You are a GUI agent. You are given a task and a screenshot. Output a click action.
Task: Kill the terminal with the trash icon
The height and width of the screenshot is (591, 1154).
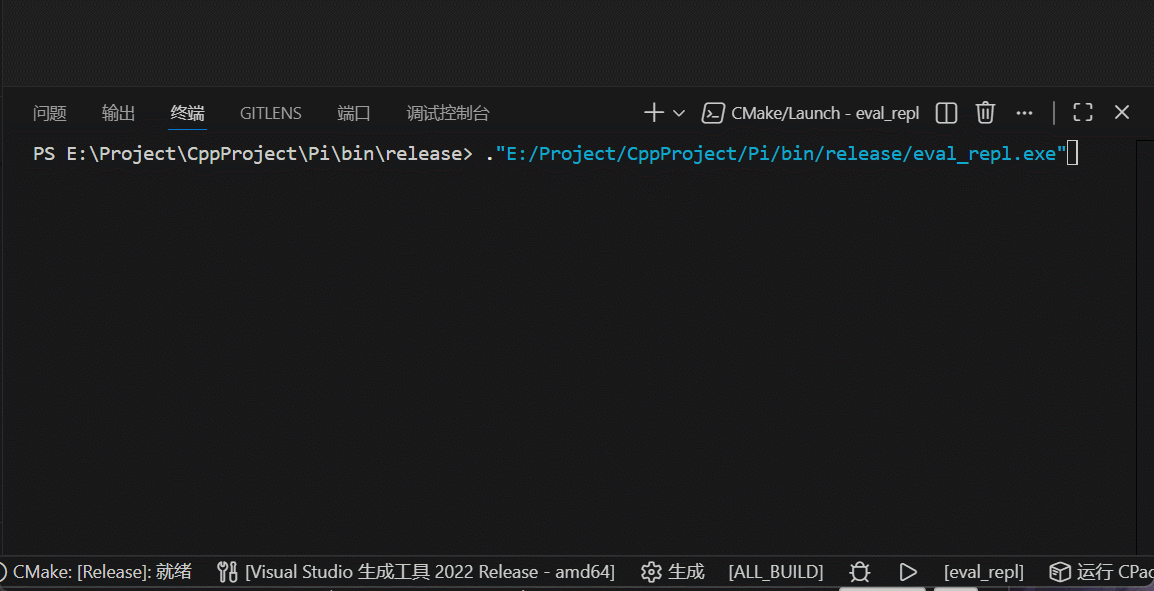(x=985, y=113)
